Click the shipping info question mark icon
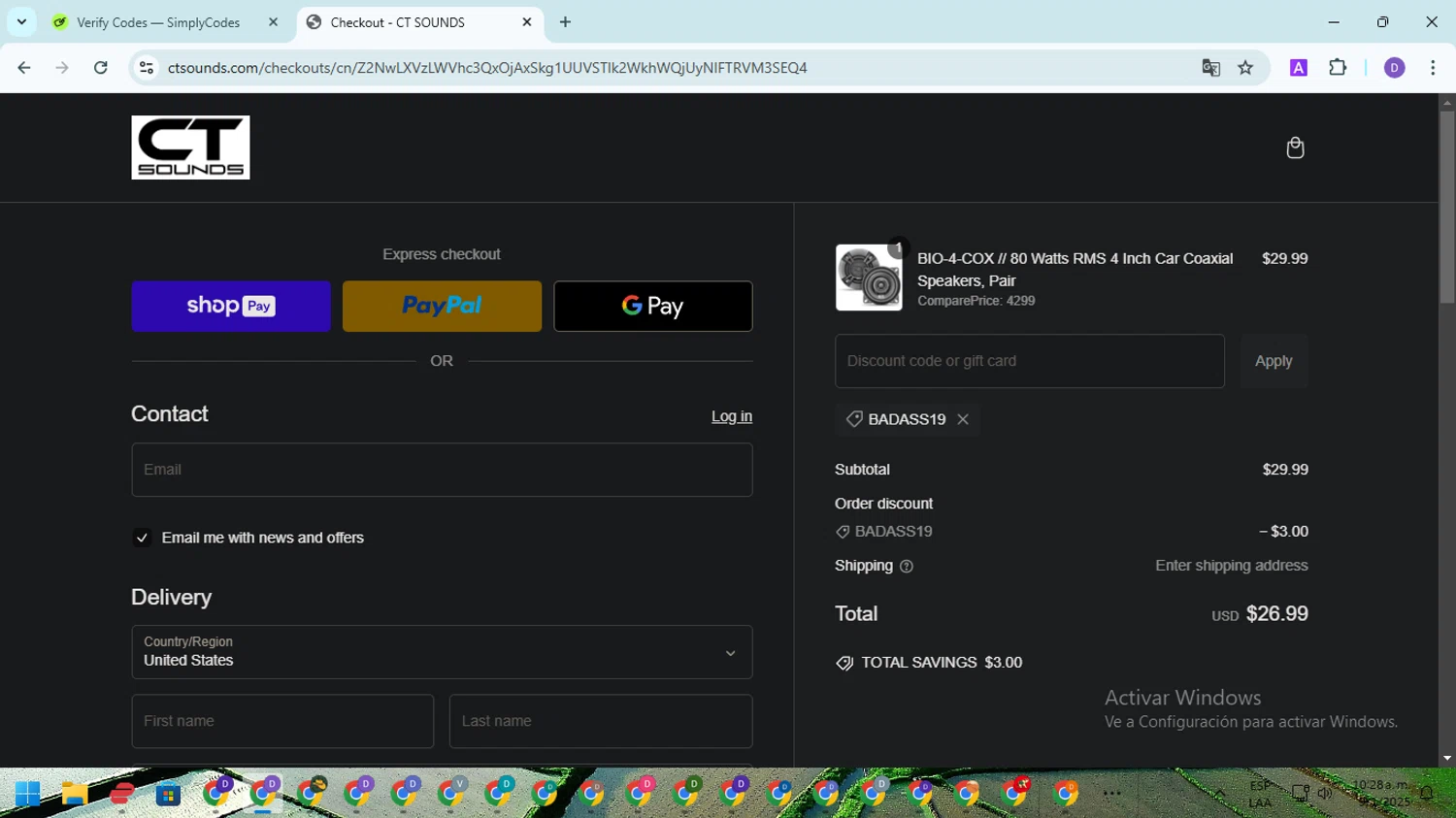Image resolution: width=1456 pixels, height=818 pixels. [x=907, y=567]
